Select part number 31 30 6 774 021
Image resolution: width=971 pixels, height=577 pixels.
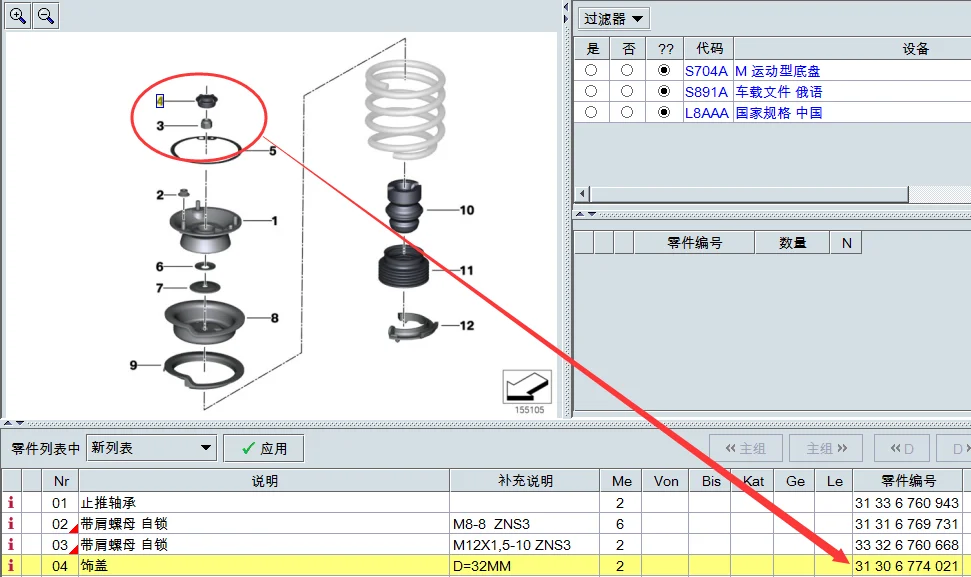[907, 566]
